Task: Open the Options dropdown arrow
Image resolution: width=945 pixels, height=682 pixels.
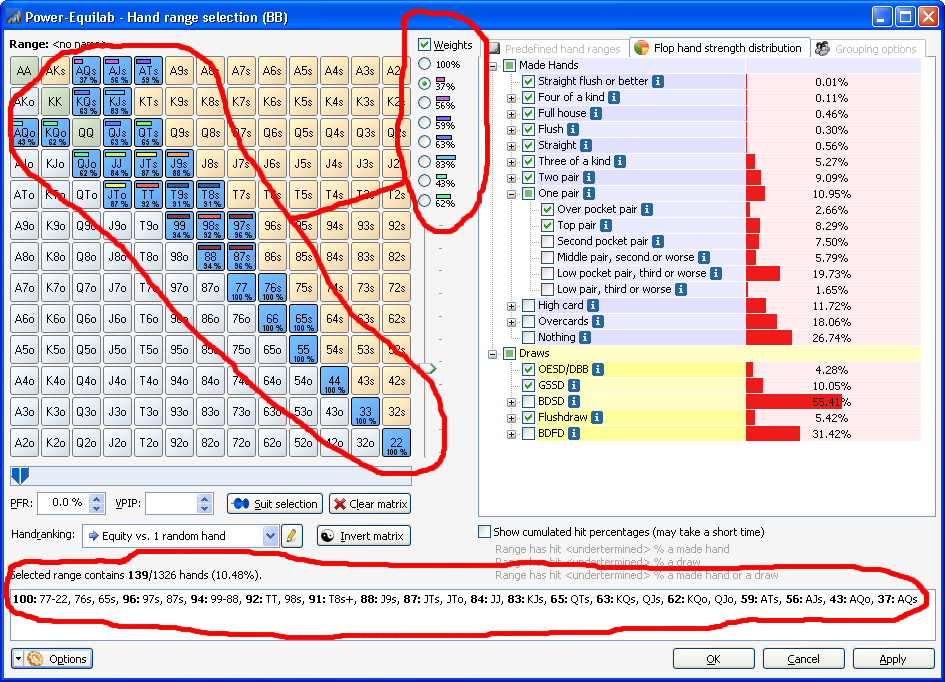Action: click(x=18, y=659)
